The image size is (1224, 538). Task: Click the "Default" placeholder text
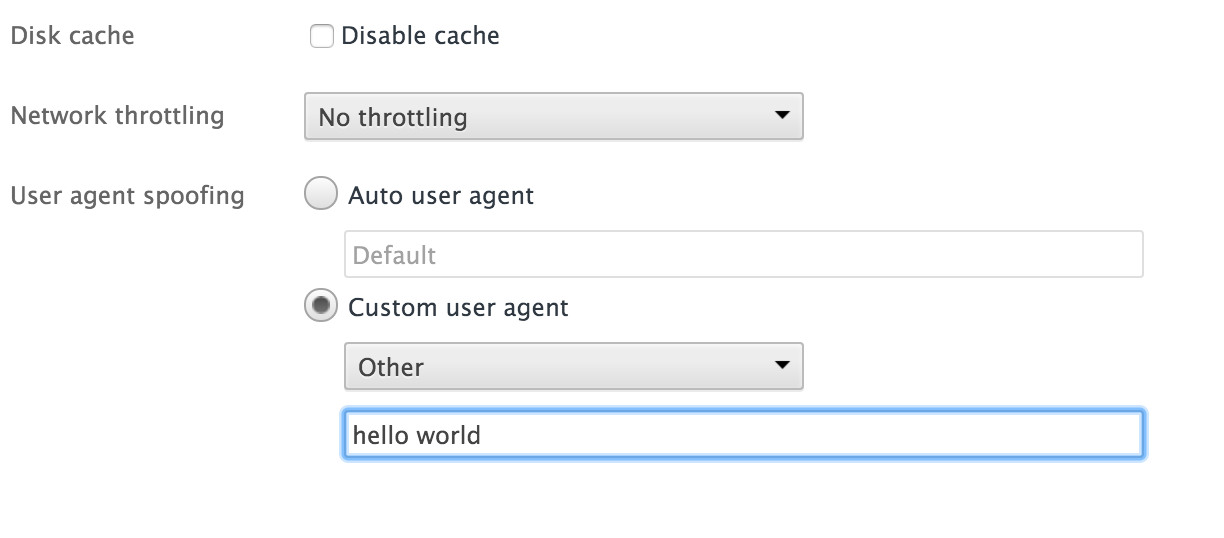pos(394,255)
